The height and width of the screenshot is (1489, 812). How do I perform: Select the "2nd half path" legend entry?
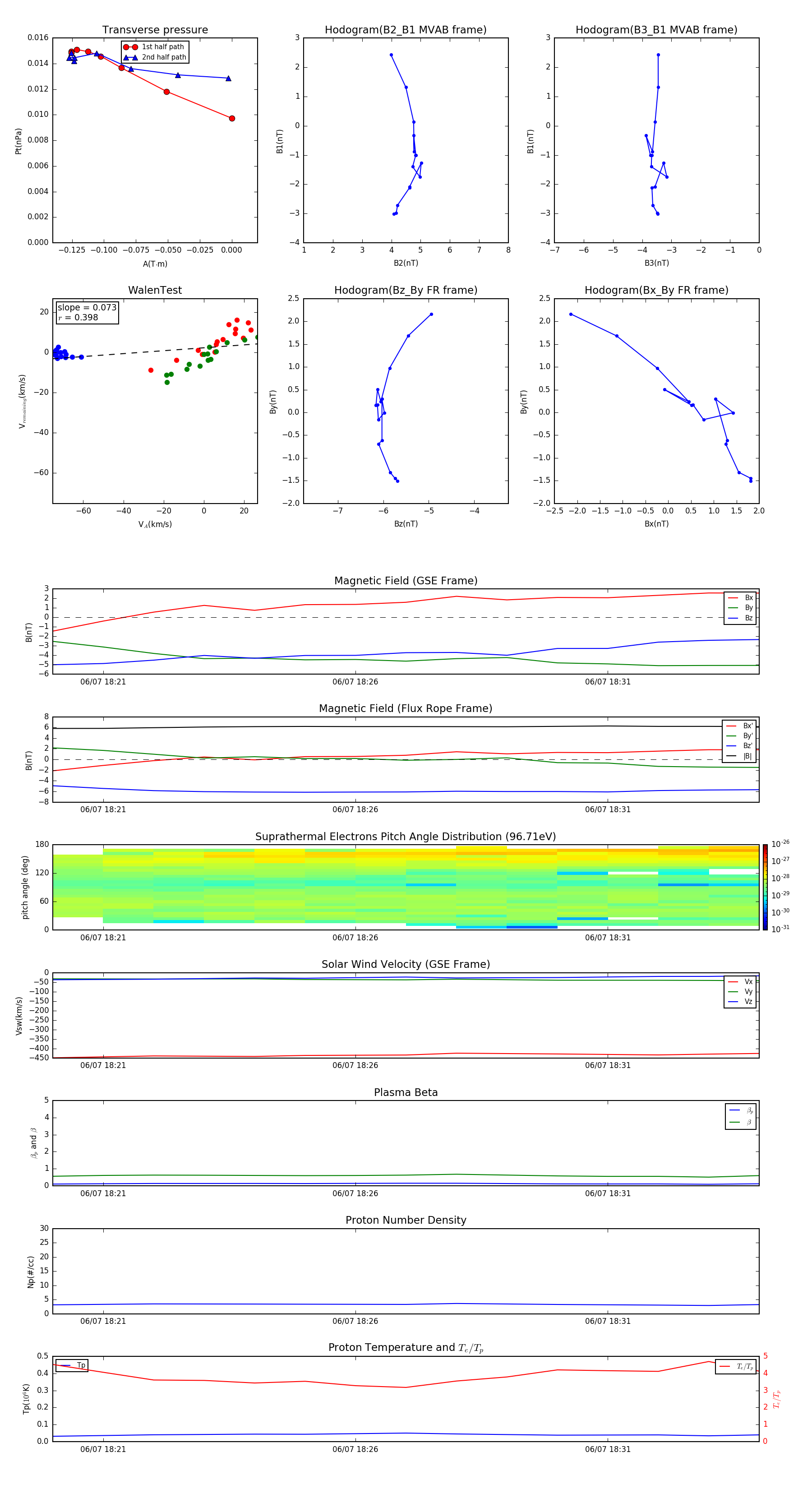click(155, 57)
